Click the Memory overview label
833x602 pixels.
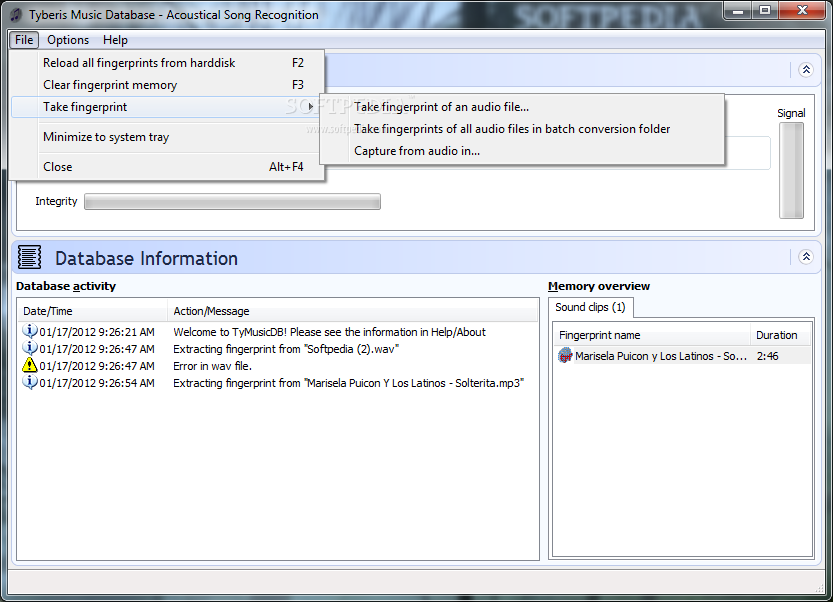point(599,286)
